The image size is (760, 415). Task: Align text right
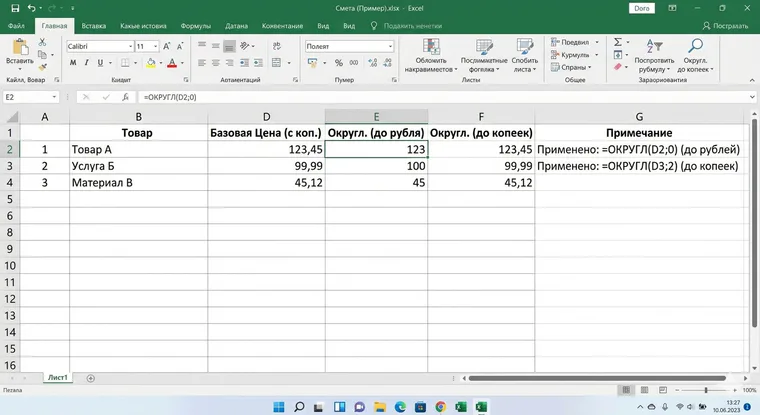[229, 63]
